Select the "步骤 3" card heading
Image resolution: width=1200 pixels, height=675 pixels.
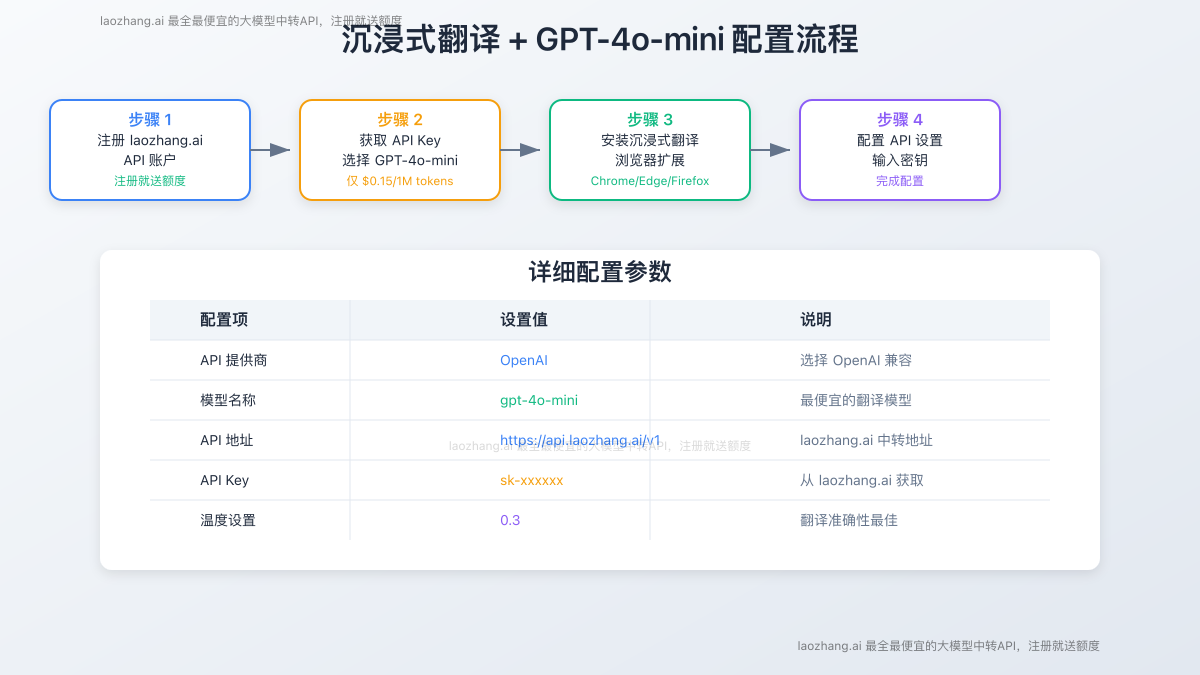650,120
